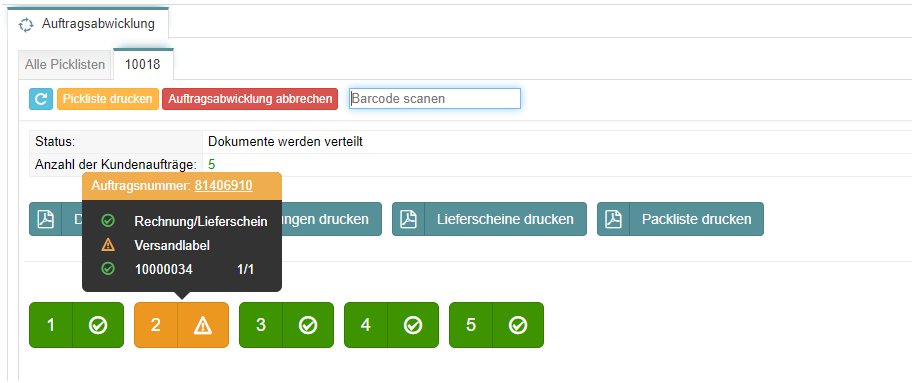The width and height of the screenshot is (914, 383).
Task: Click the Auftragsabwicklung tab sync icon
Action: pos(26,25)
